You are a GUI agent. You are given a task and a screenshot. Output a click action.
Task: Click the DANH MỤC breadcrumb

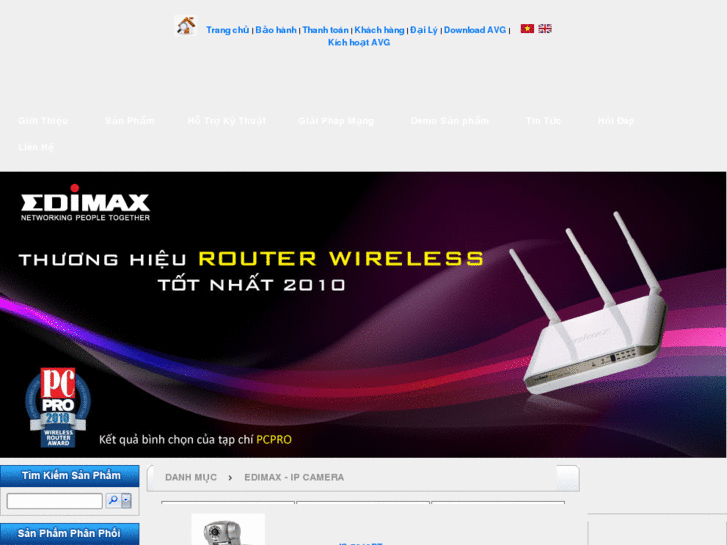tap(191, 478)
